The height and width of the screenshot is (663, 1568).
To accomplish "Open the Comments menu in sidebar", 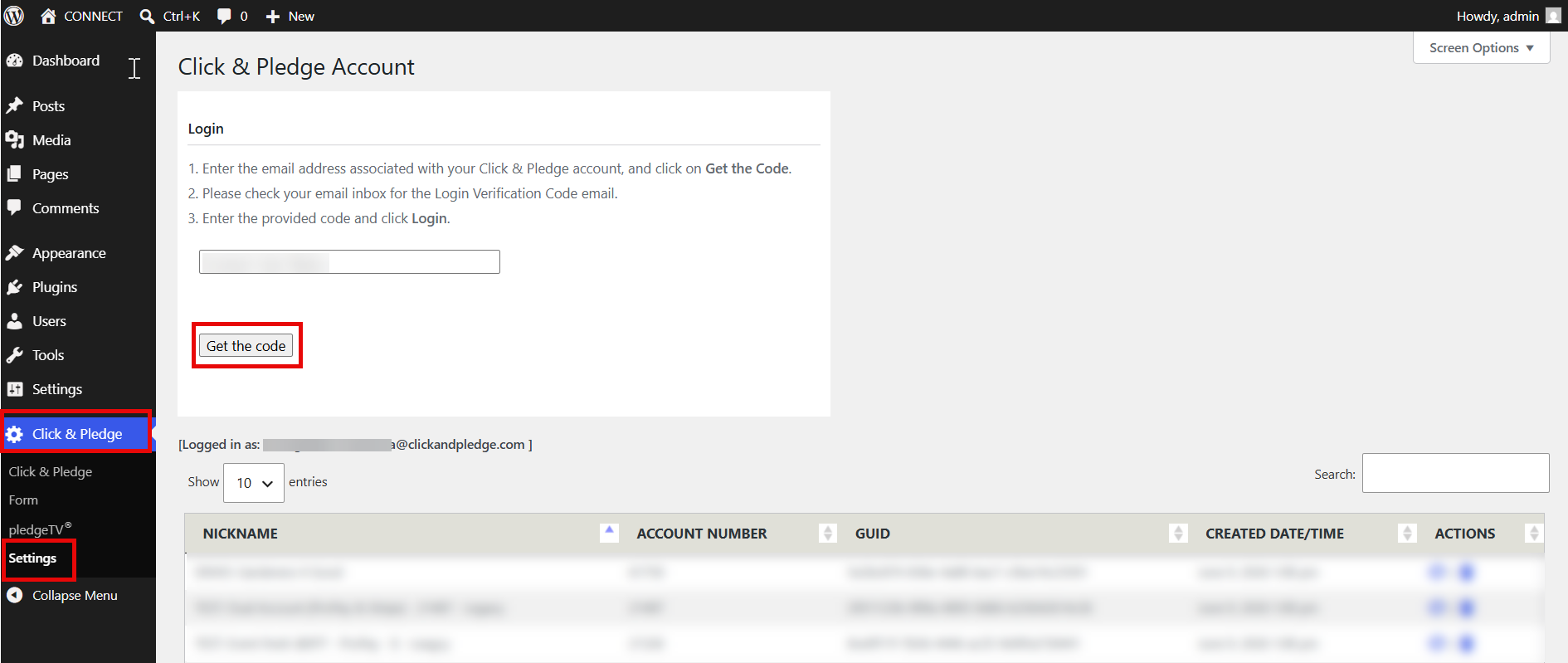I will tap(66, 208).
